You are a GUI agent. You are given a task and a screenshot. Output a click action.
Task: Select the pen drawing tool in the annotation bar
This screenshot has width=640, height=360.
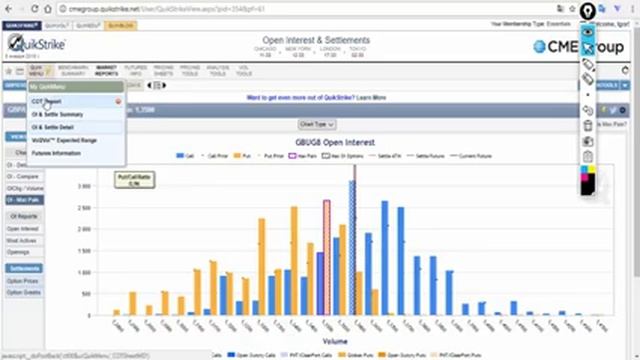click(x=588, y=64)
